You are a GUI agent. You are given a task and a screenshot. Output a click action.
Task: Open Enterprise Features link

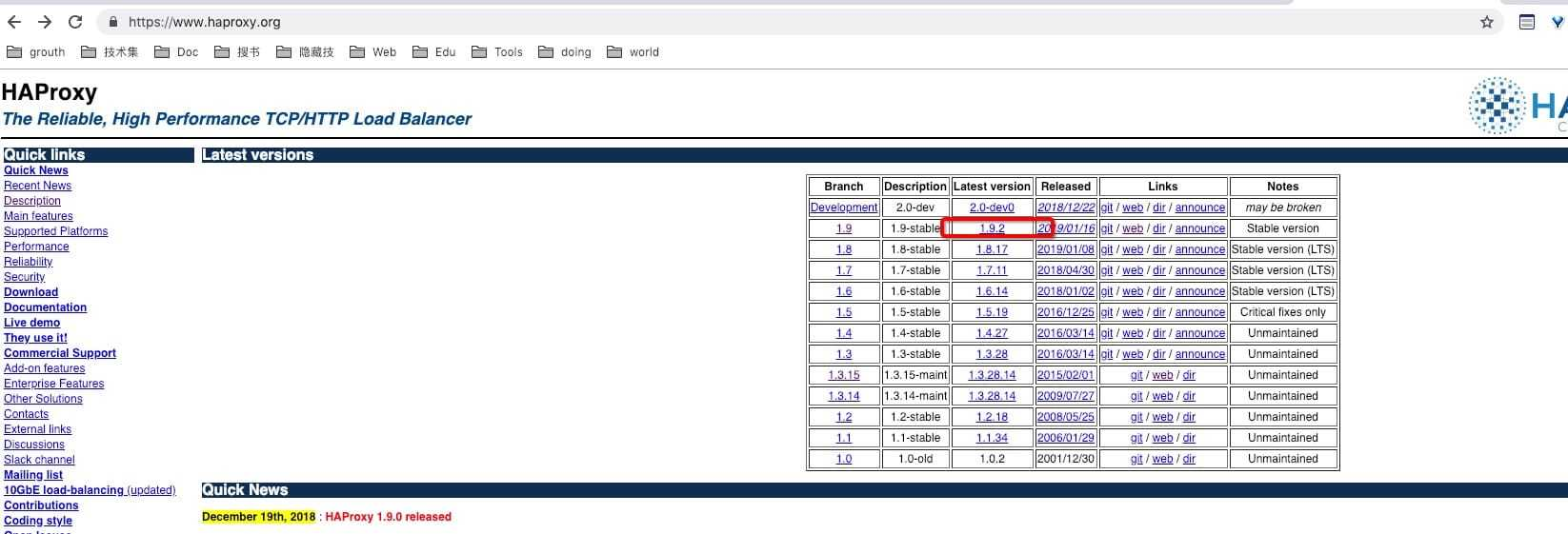[x=54, y=384]
